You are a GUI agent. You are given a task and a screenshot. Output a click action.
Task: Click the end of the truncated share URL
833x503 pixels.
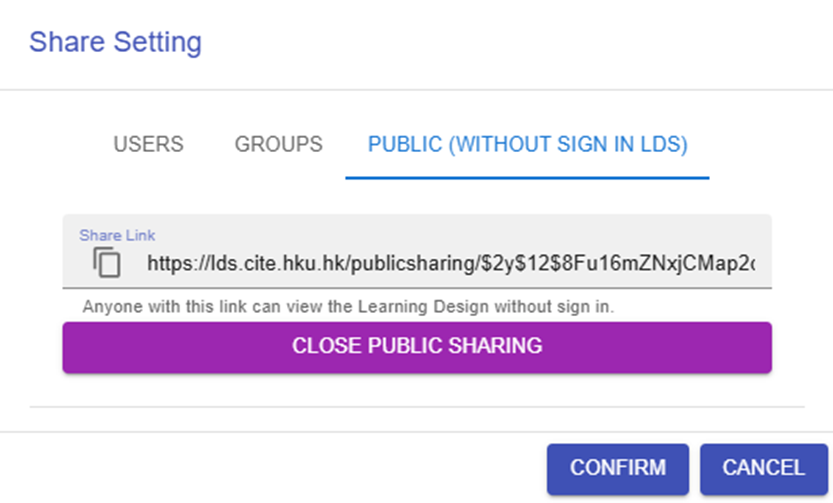click(x=750, y=264)
